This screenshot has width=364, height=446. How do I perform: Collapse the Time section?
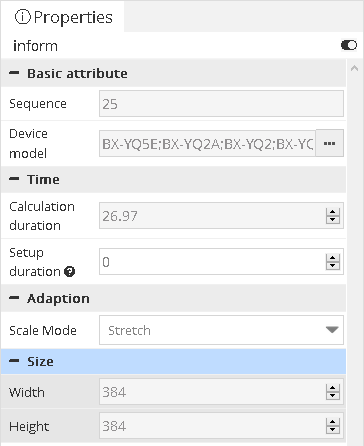coord(14,179)
